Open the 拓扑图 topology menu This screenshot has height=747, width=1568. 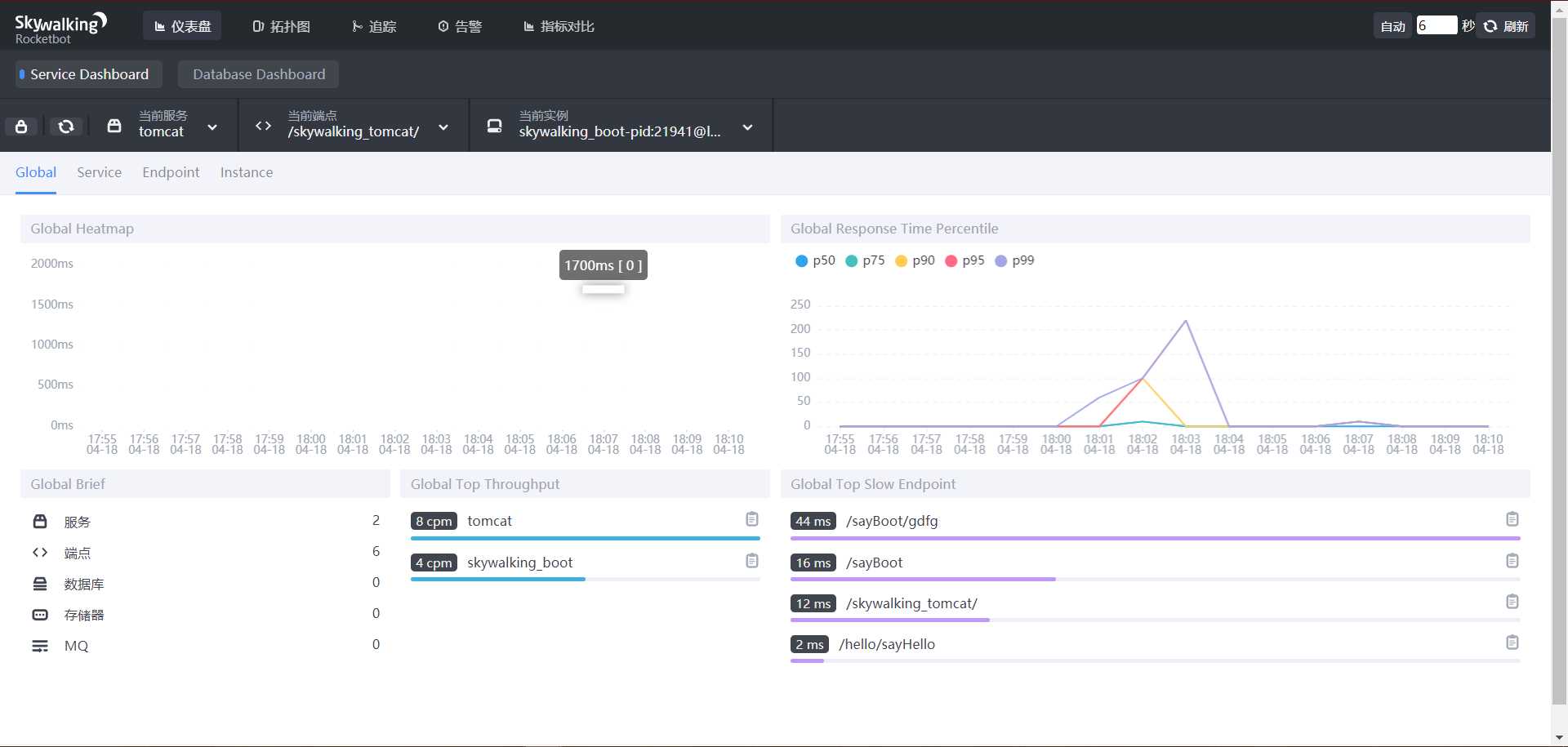(281, 26)
